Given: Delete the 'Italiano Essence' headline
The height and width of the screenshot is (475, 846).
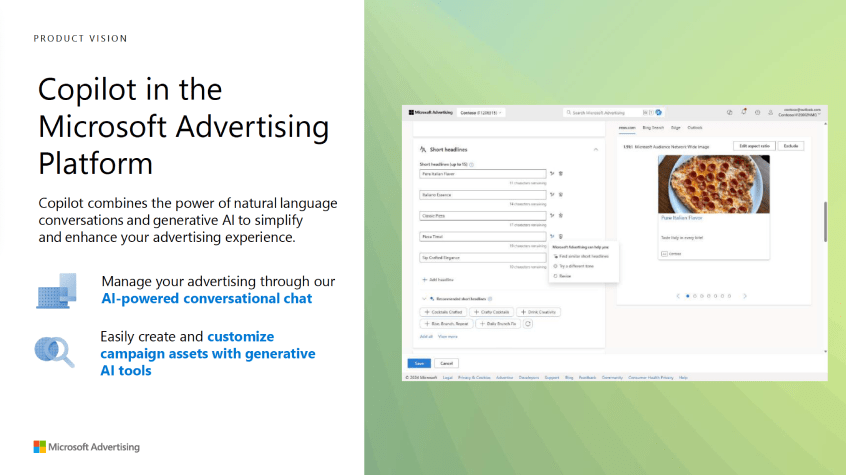Looking at the screenshot, I should [x=561, y=194].
